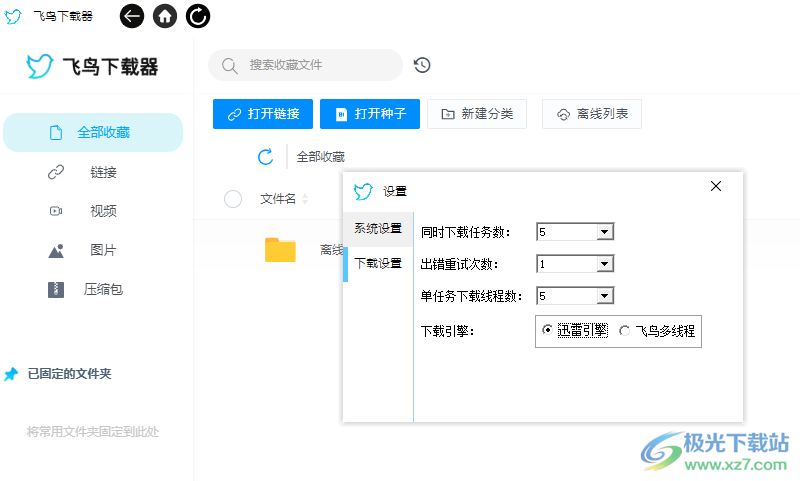Click the 单任务下载线程数 label

471,296
